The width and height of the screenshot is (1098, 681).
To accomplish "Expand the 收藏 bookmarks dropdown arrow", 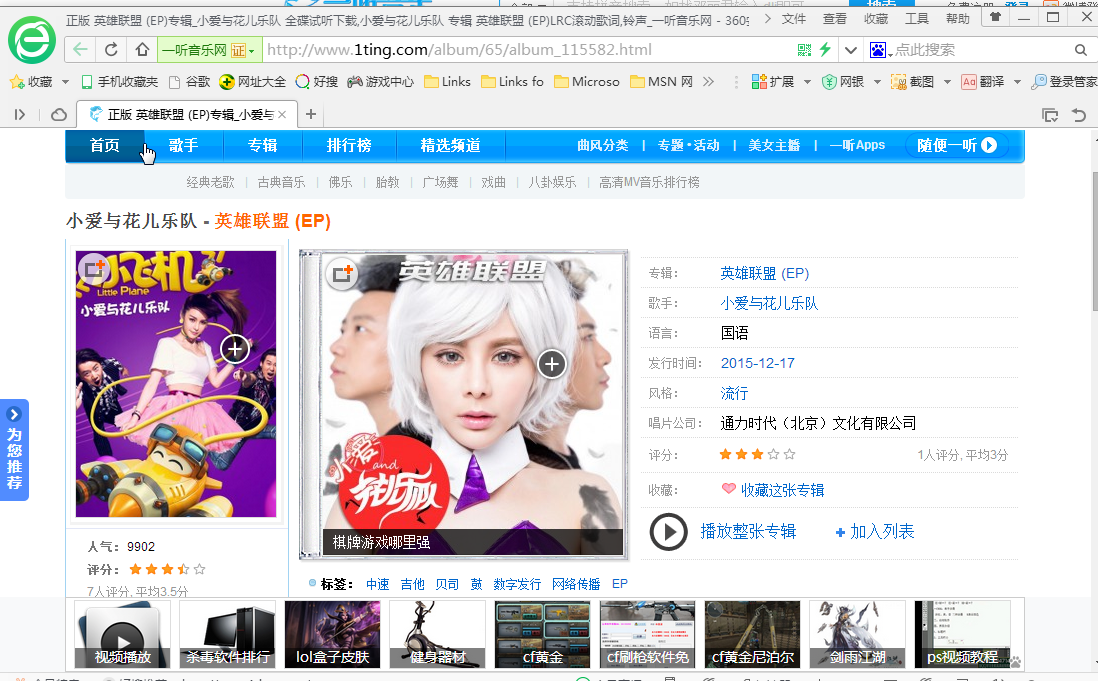I will pyautogui.click(x=65, y=82).
